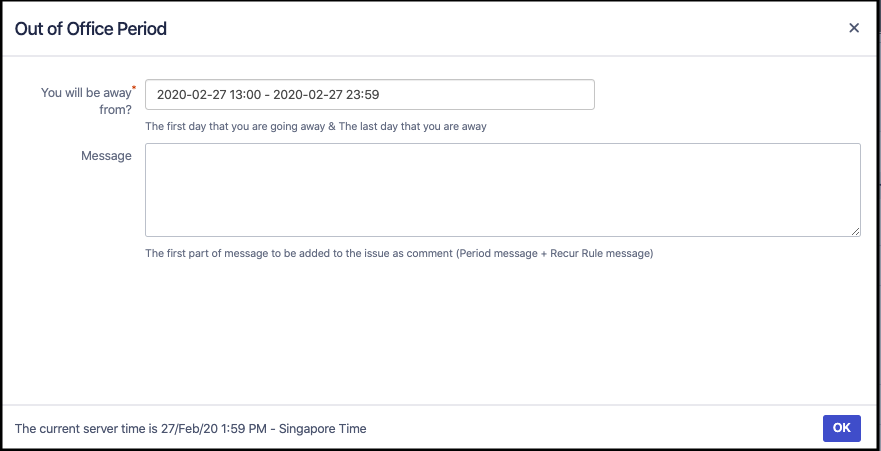881x451 pixels.
Task: Click inside the Message text area
Action: [x=502, y=190]
